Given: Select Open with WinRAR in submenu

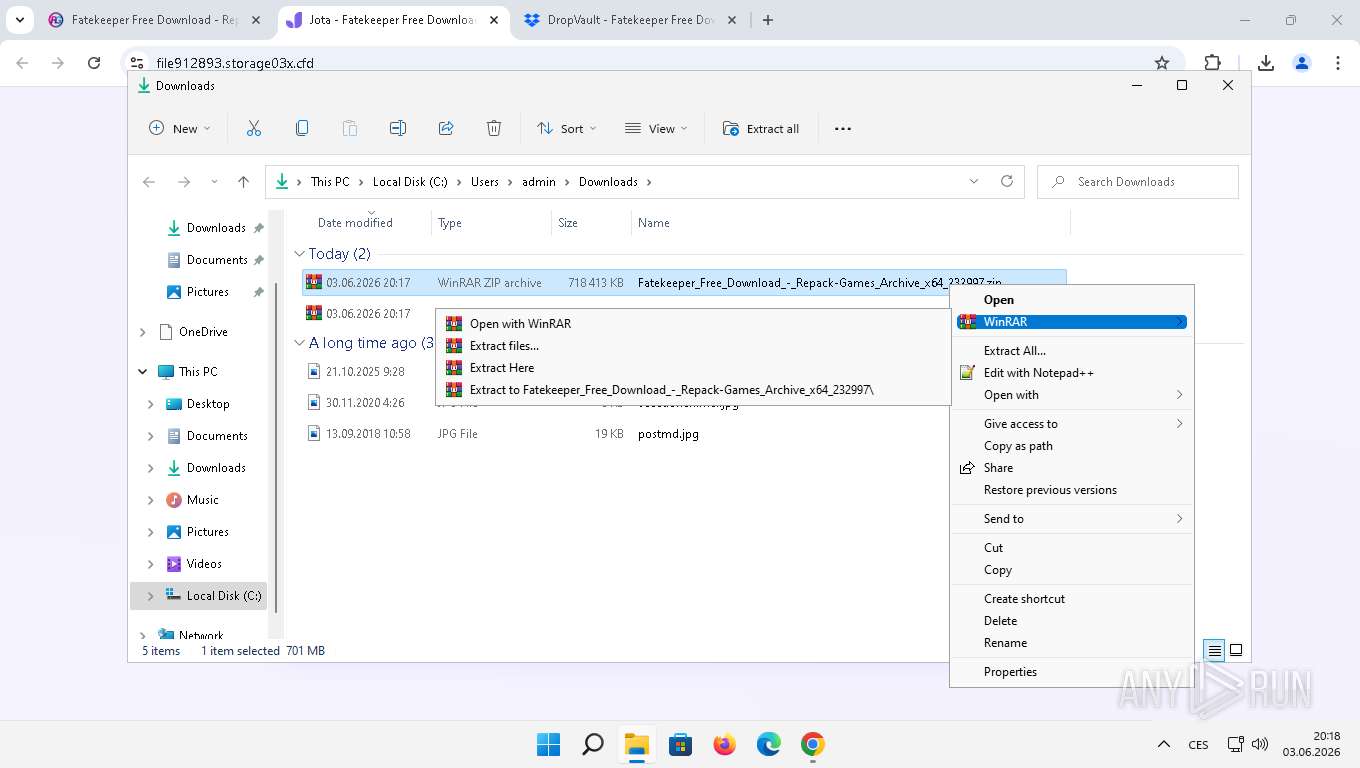Looking at the screenshot, I should 692,324.
